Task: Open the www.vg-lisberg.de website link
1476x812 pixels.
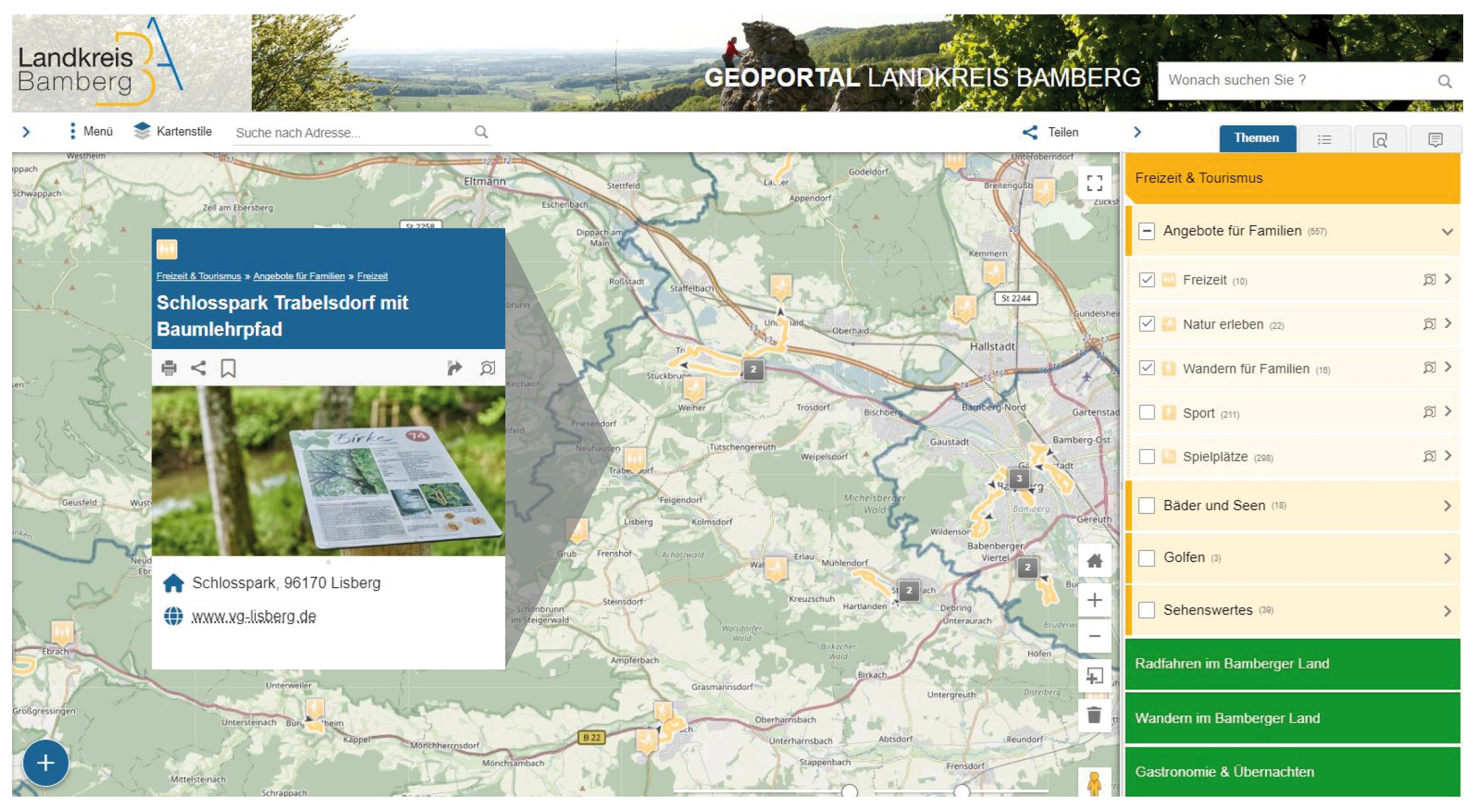Action: pyautogui.click(x=254, y=616)
